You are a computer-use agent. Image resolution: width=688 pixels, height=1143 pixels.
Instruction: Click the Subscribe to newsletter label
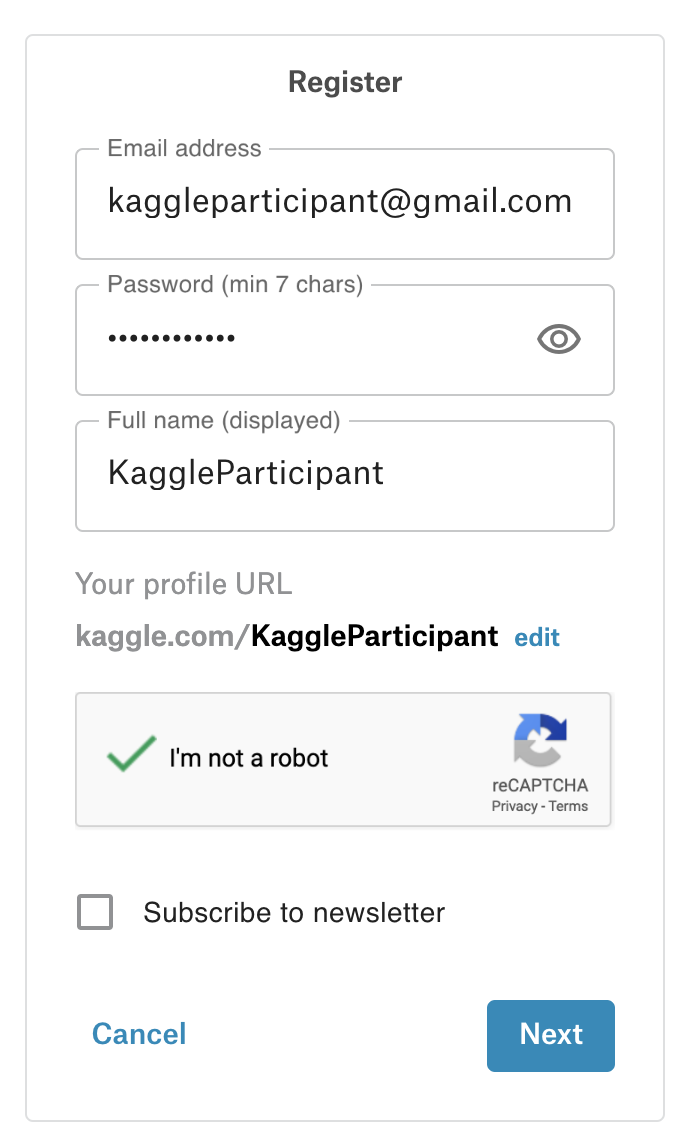(294, 913)
